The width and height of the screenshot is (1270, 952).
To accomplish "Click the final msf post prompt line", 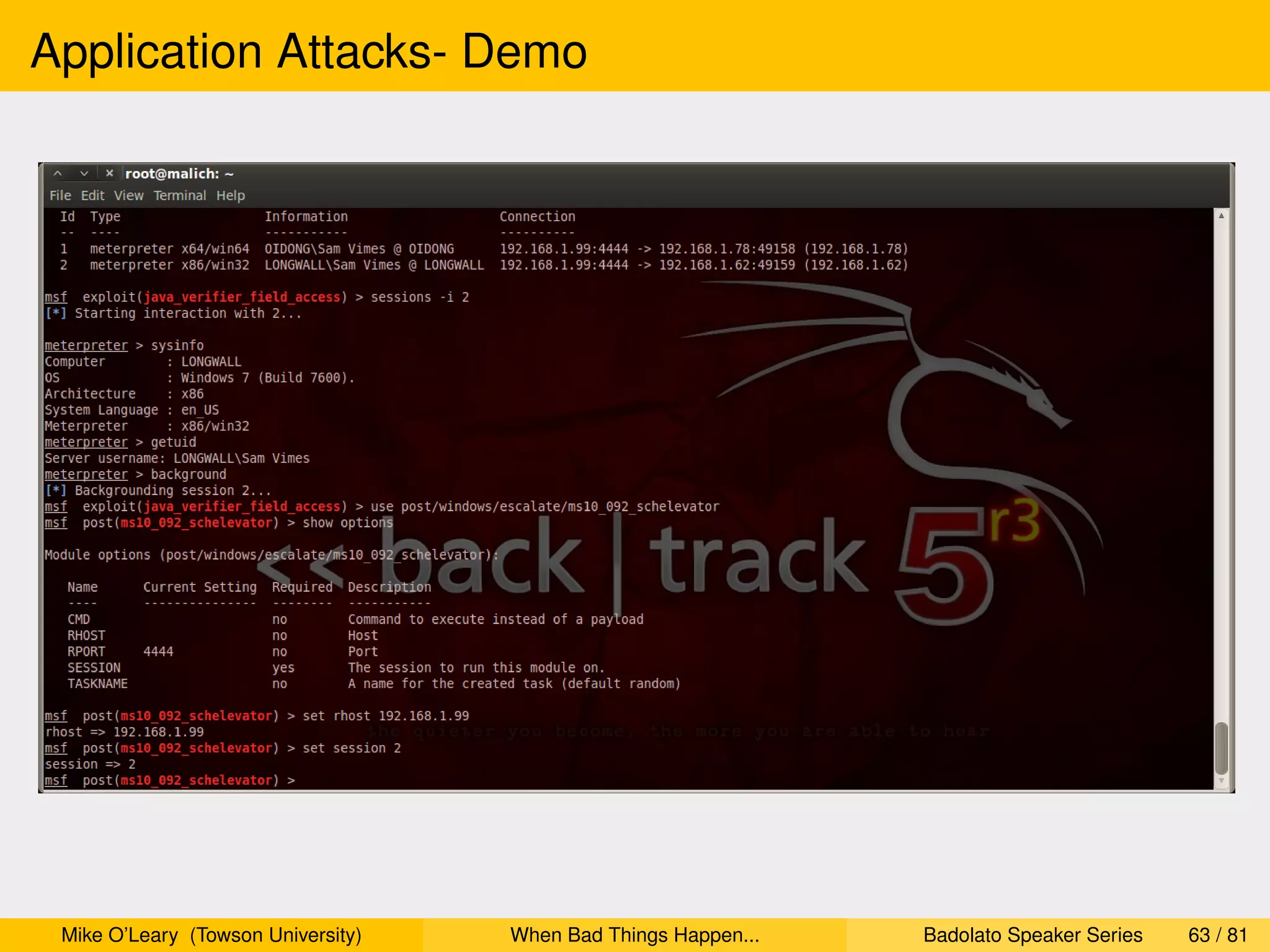I will (x=170, y=781).
